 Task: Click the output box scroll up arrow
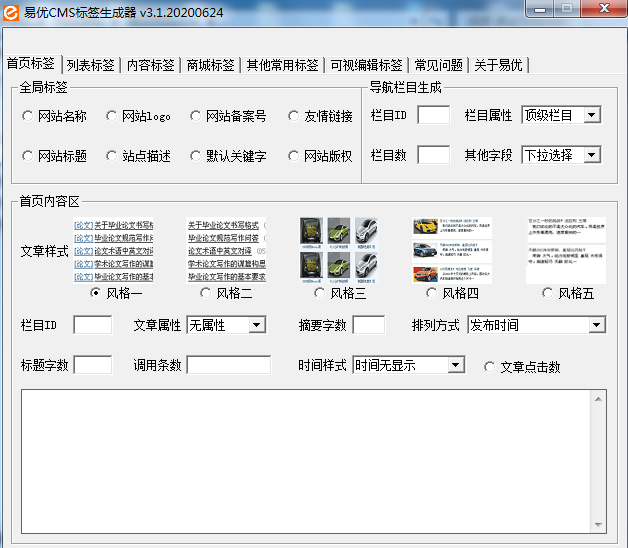point(598,399)
